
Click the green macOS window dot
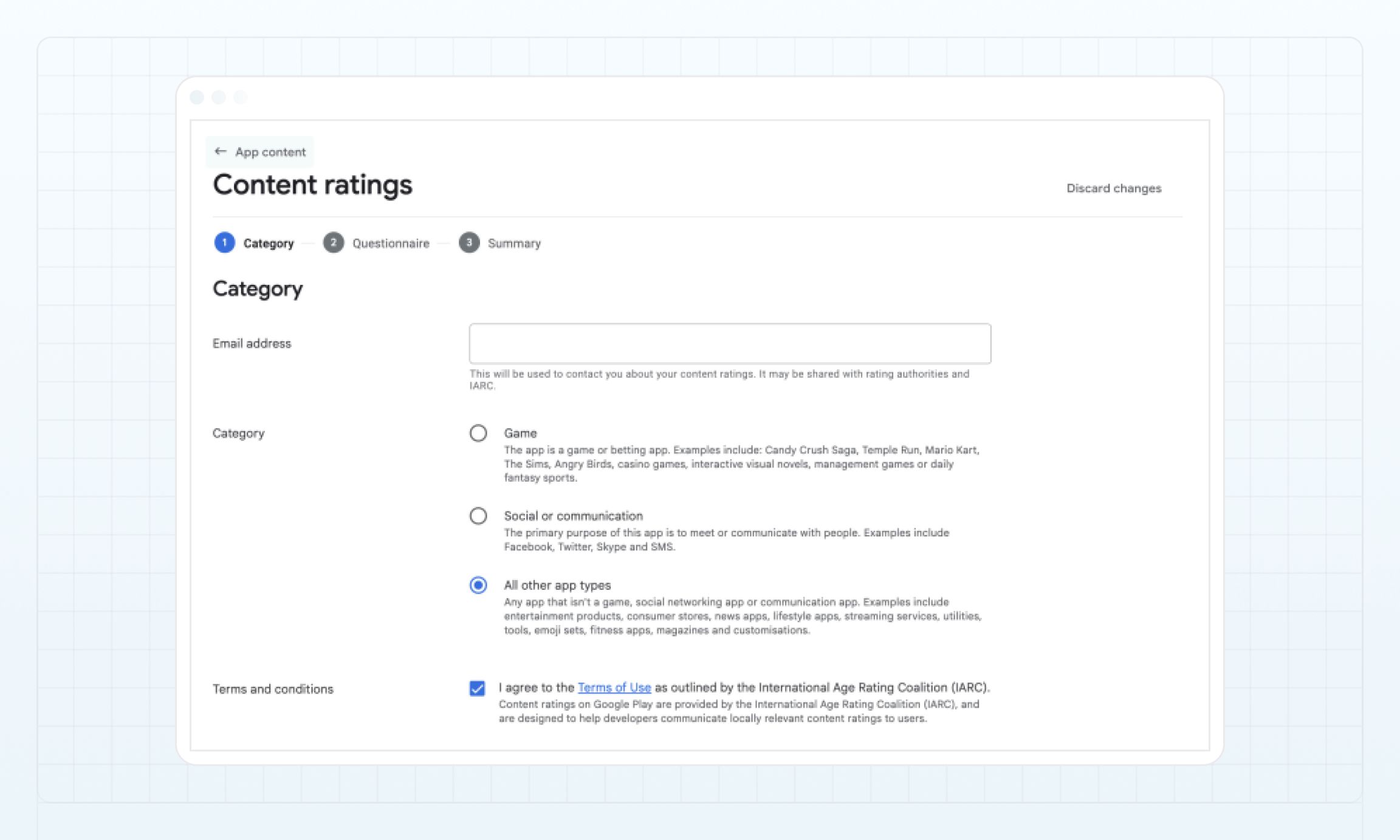(239, 97)
